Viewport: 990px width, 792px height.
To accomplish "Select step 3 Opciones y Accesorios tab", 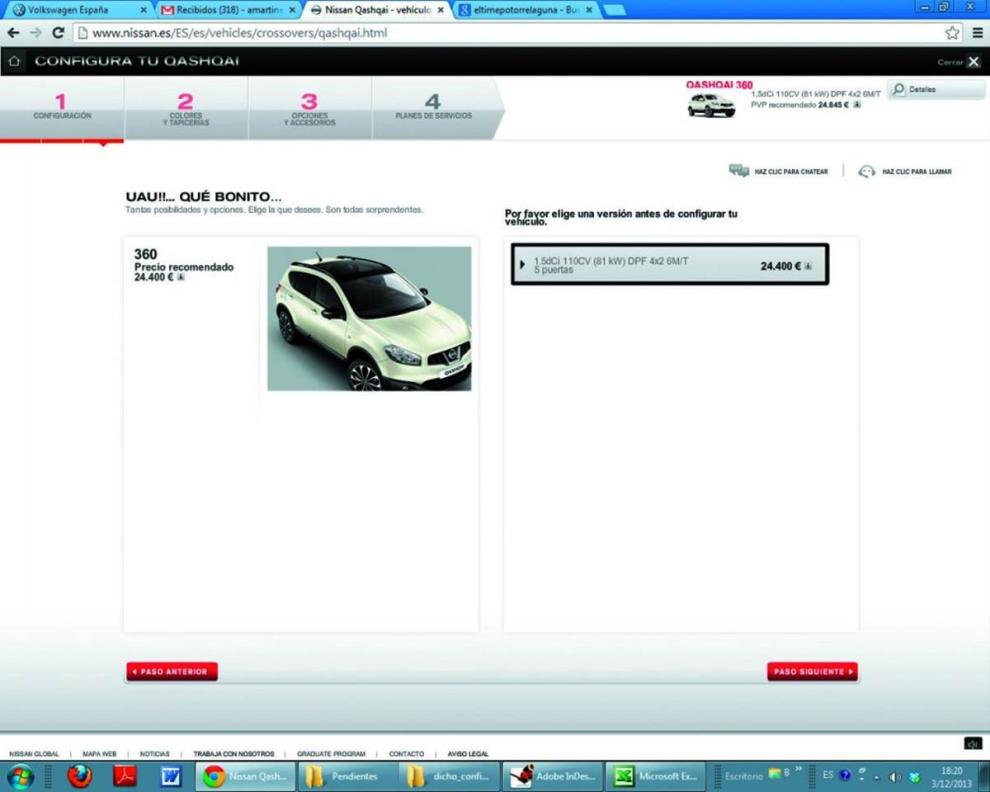I will pos(309,107).
